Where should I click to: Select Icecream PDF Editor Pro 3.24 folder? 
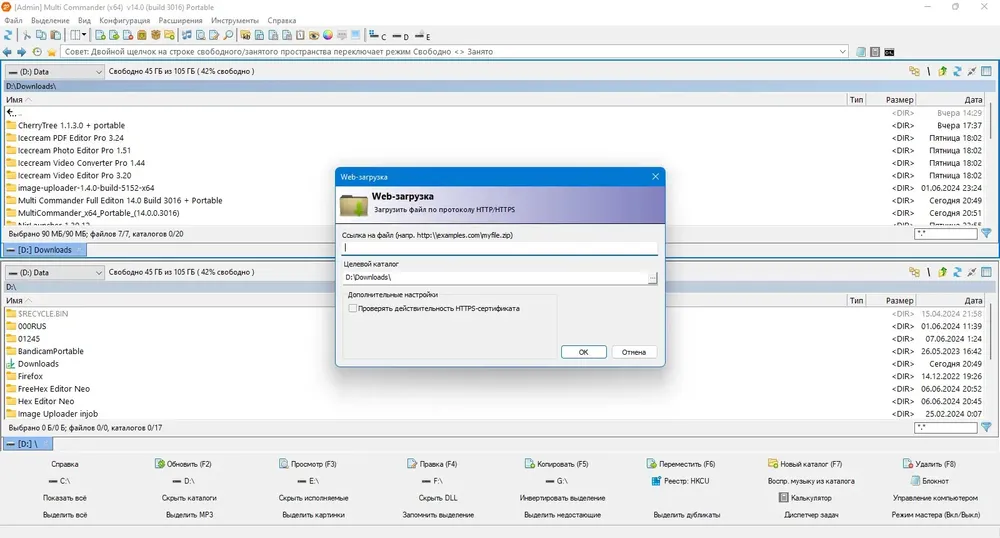click(x=71, y=138)
